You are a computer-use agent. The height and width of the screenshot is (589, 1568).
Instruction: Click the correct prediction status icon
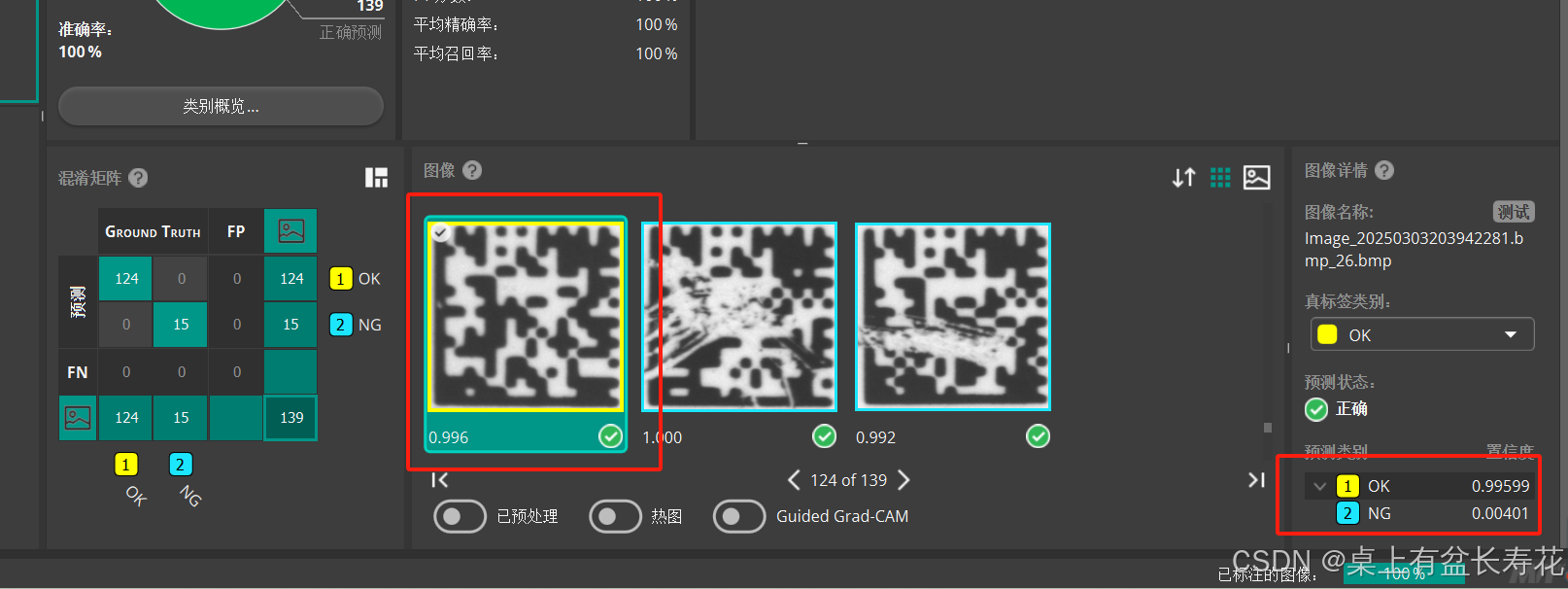[x=1316, y=409]
